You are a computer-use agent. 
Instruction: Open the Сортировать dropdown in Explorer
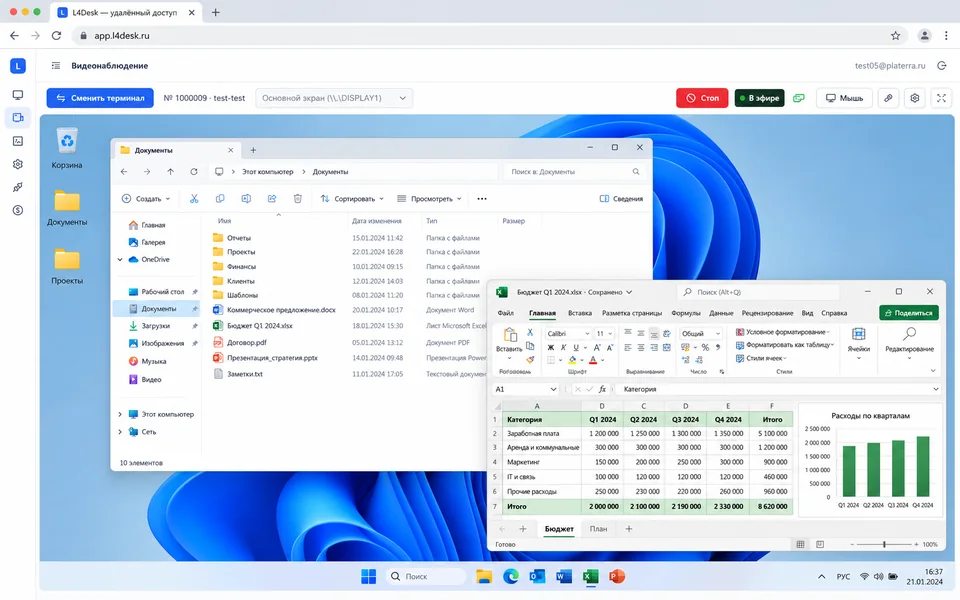(352, 198)
